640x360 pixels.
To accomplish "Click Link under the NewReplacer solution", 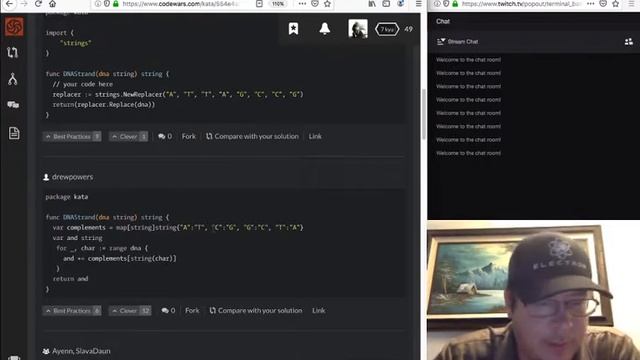I will [315, 136].
